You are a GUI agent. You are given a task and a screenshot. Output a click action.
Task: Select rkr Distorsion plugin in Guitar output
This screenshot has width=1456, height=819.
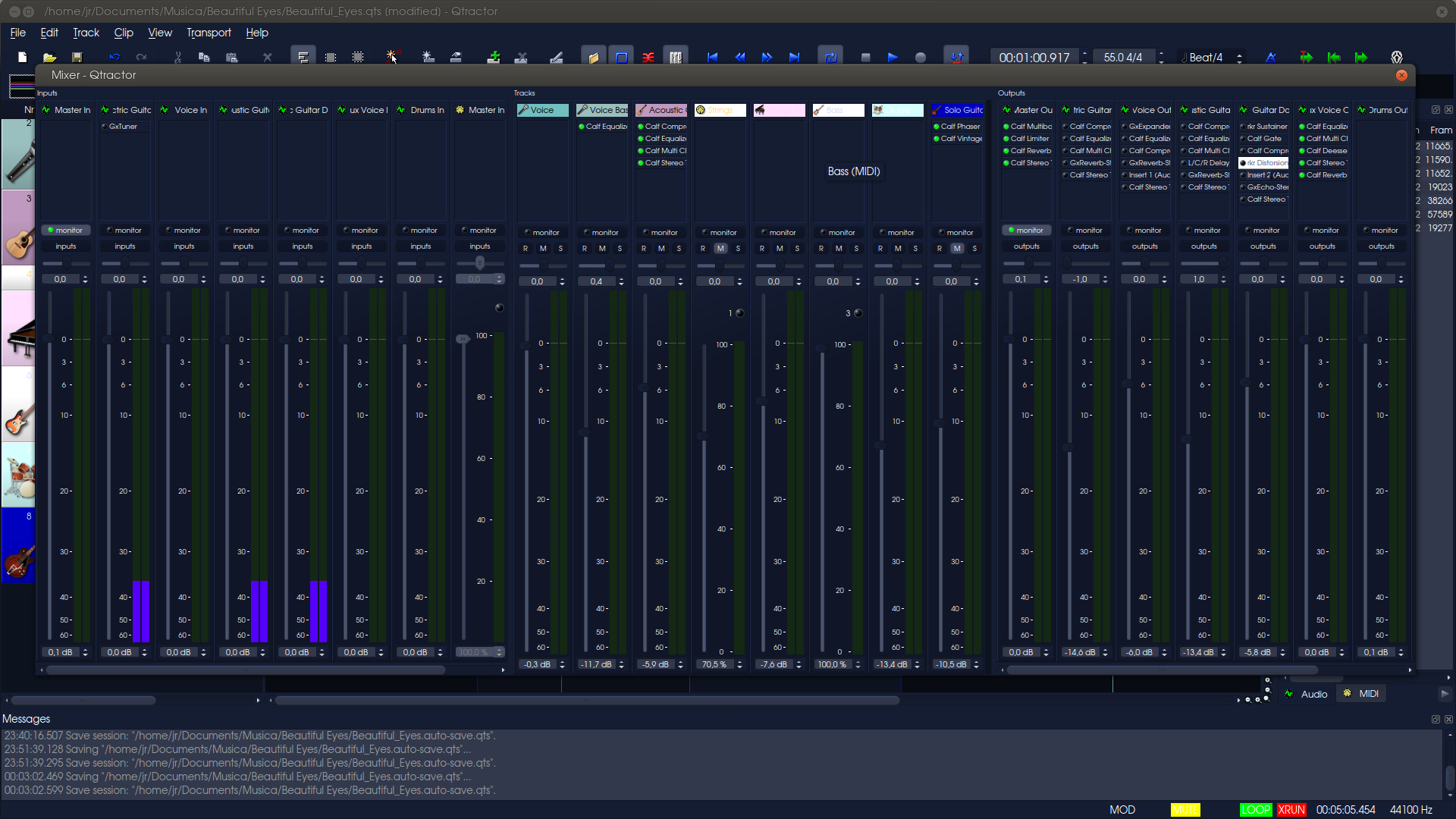coord(1264,163)
